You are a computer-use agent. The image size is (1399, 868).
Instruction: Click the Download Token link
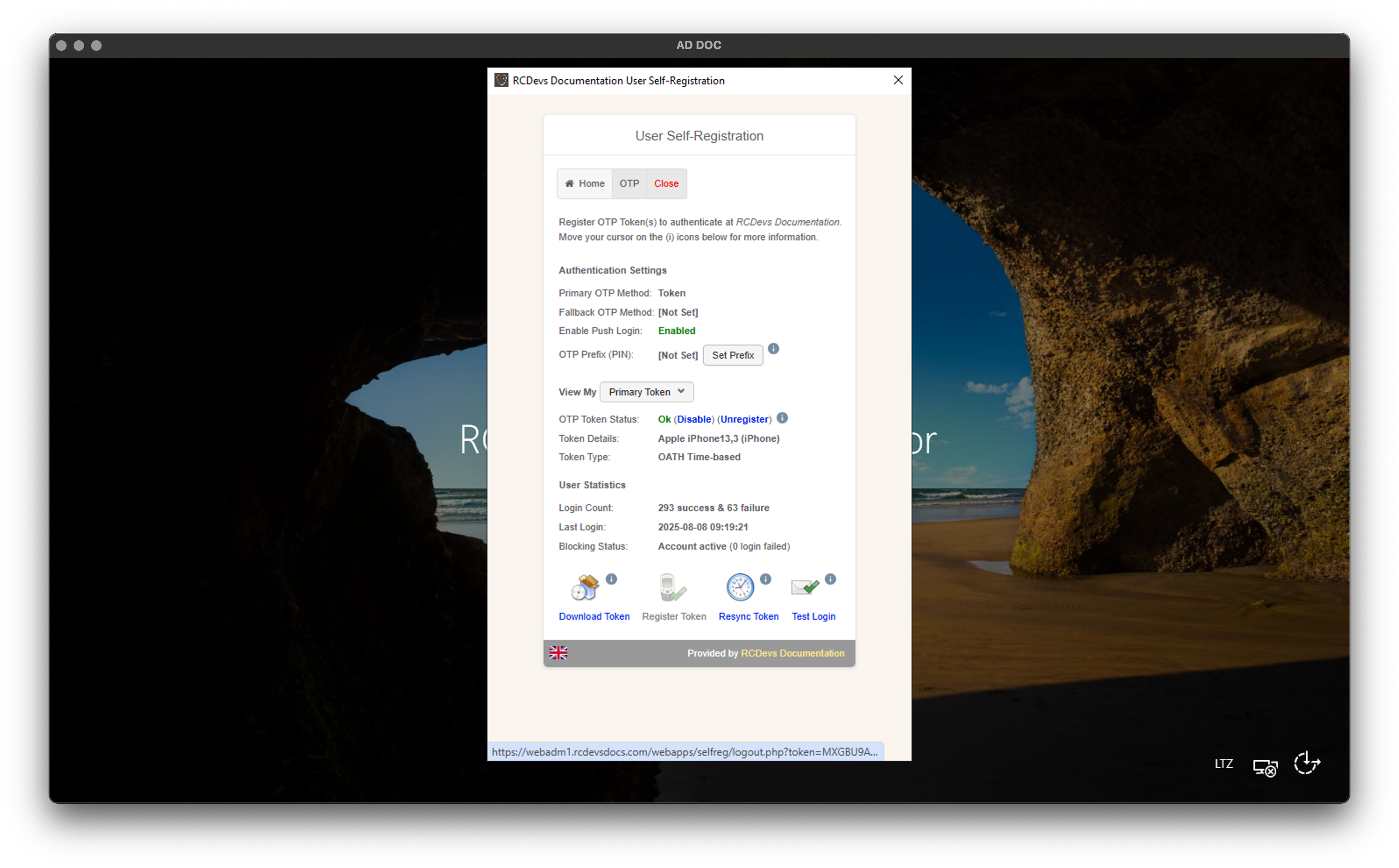pos(594,617)
